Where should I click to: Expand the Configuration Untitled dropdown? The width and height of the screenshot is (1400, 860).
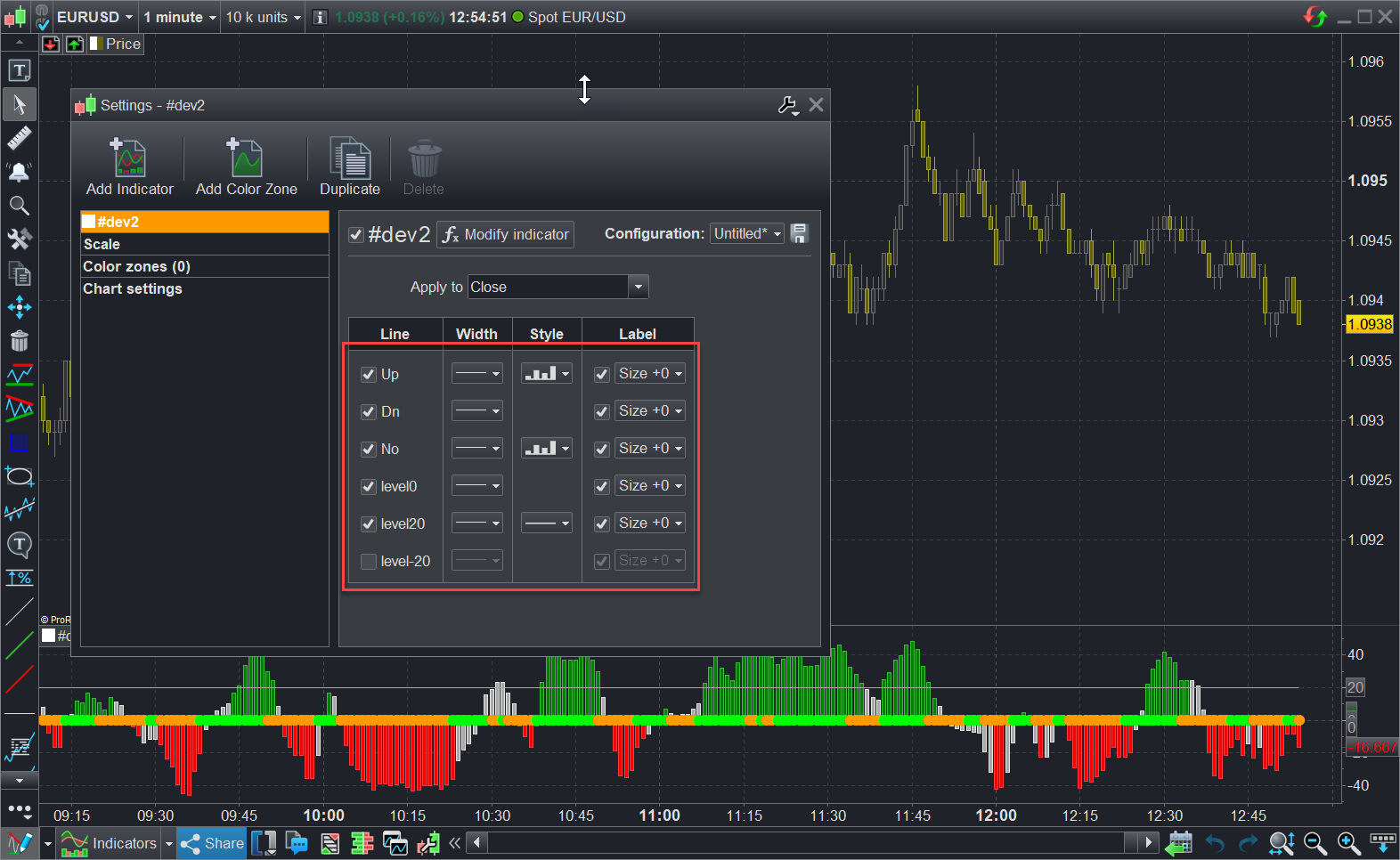click(746, 233)
